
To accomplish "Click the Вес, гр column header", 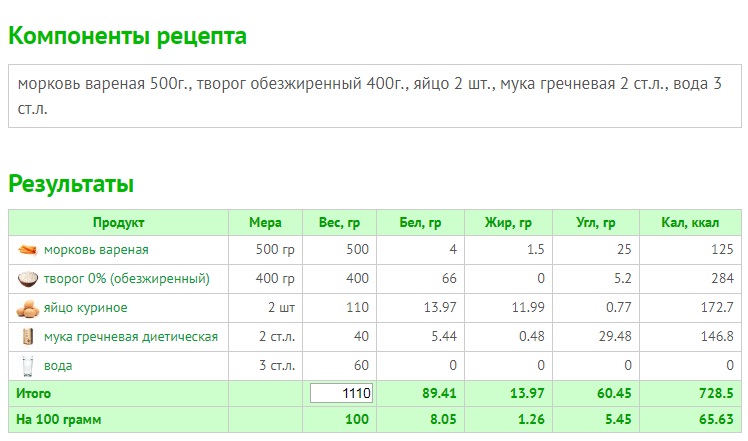I will coord(339,222).
